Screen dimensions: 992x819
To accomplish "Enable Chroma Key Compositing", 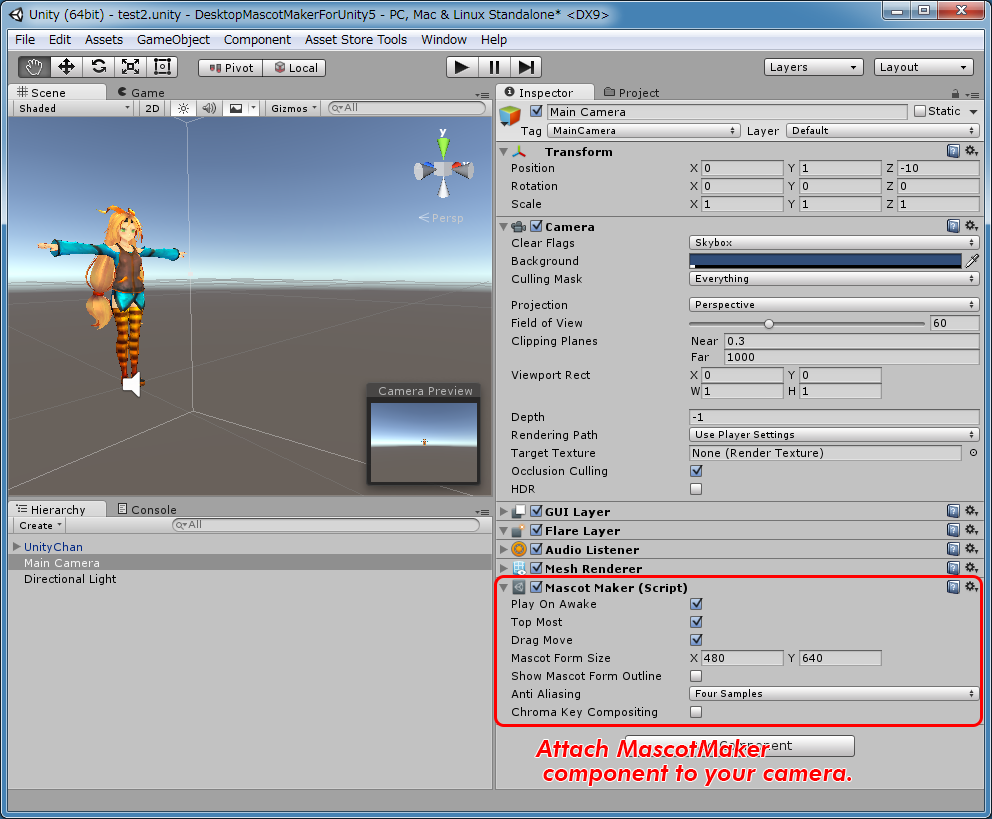I will click(x=697, y=712).
